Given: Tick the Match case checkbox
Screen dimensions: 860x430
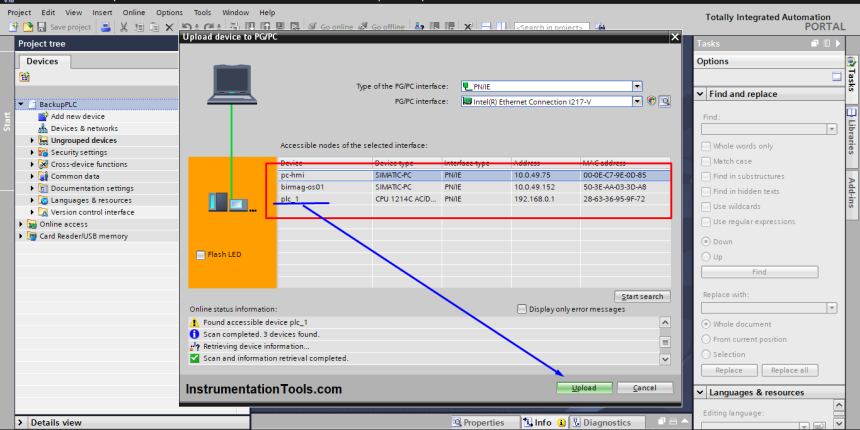Looking at the screenshot, I should click(706, 161).
